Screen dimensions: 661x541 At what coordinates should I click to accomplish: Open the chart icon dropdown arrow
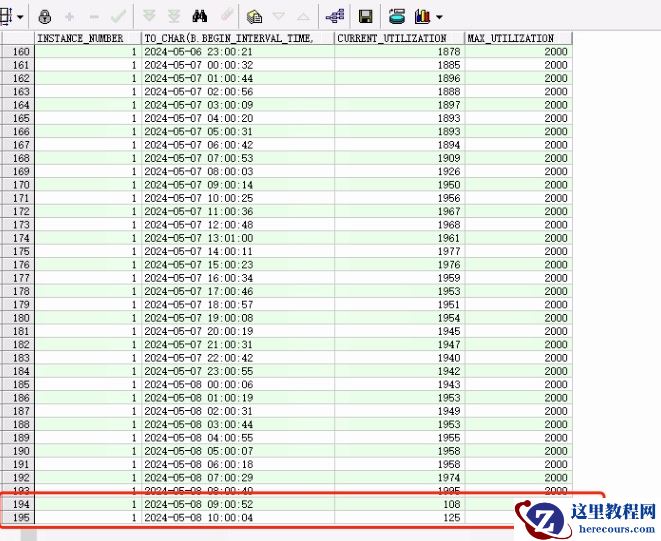439,17
